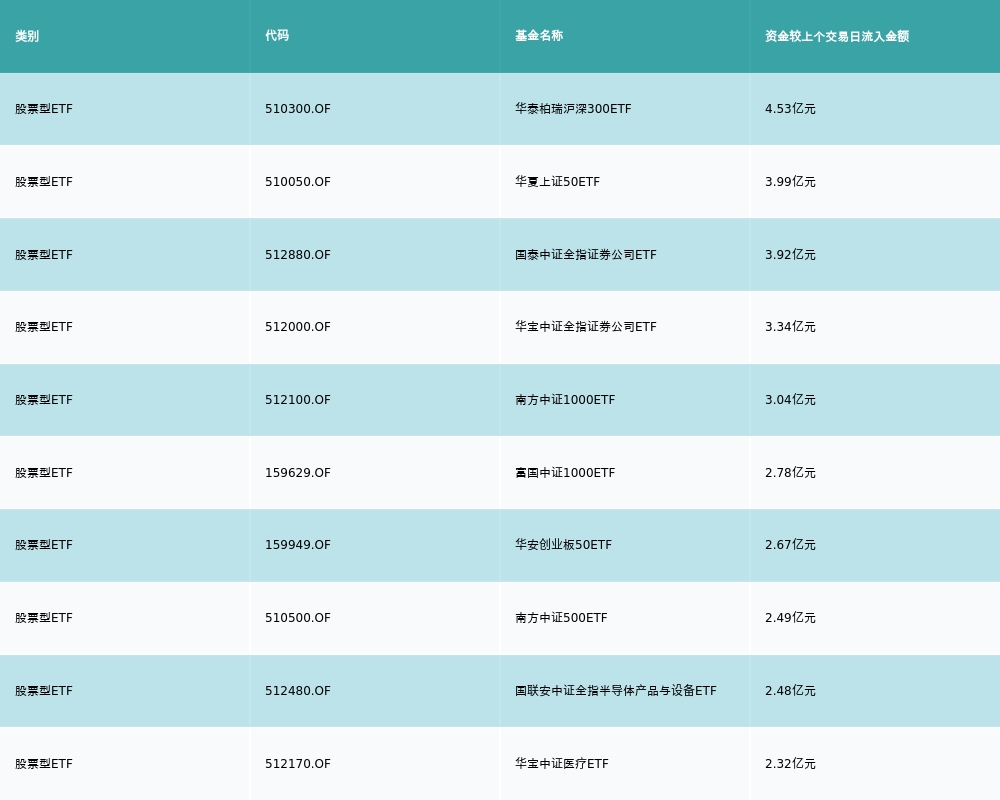Screen dimensions: 1000x800
Task: Click fund code 512480.OF
Action: [x=298, y=691]
